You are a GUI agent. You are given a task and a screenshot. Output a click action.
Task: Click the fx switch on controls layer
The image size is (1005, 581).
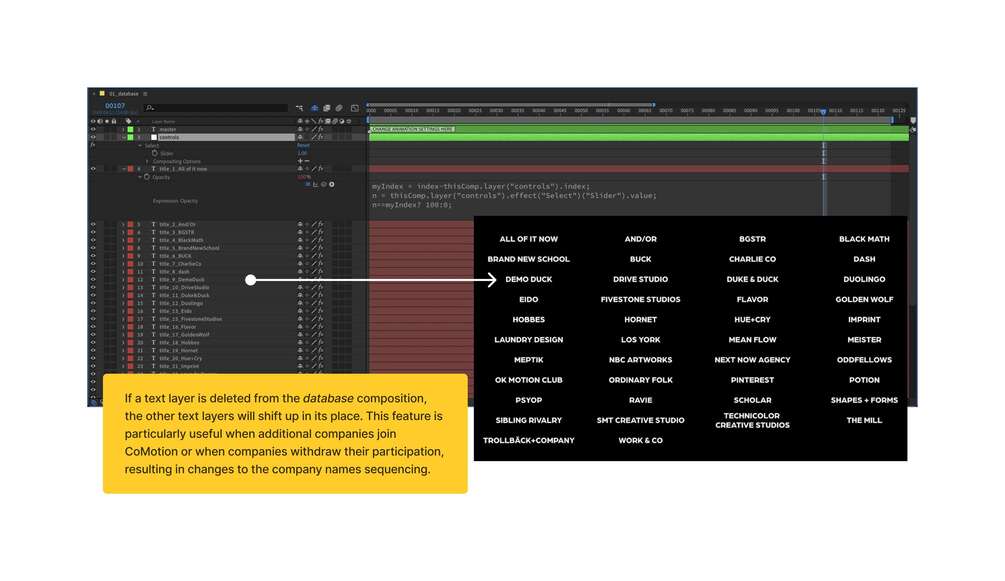point(320,137)
